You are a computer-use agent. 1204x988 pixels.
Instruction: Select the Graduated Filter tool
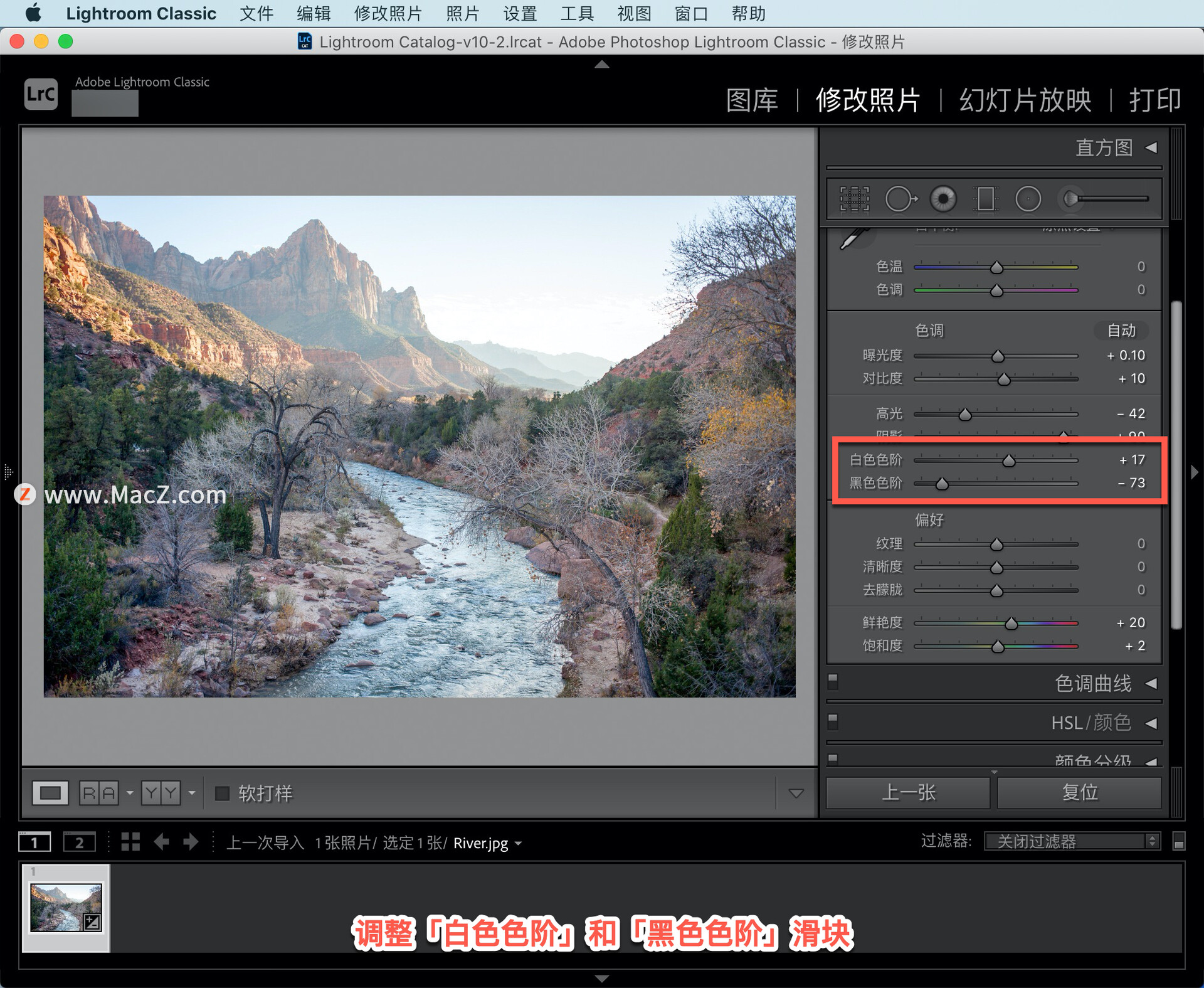(985, 199)
